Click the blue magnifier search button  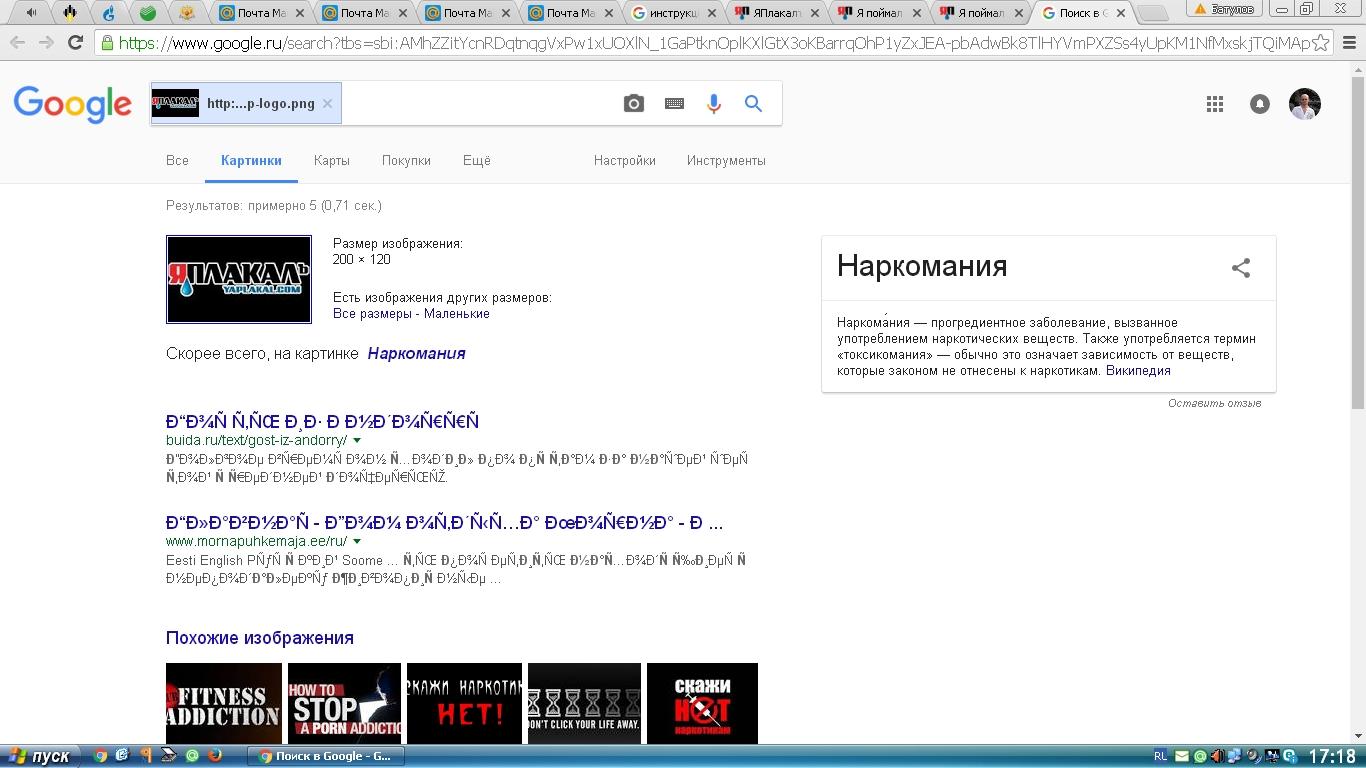pyautogui.click(x=753, y=104)
